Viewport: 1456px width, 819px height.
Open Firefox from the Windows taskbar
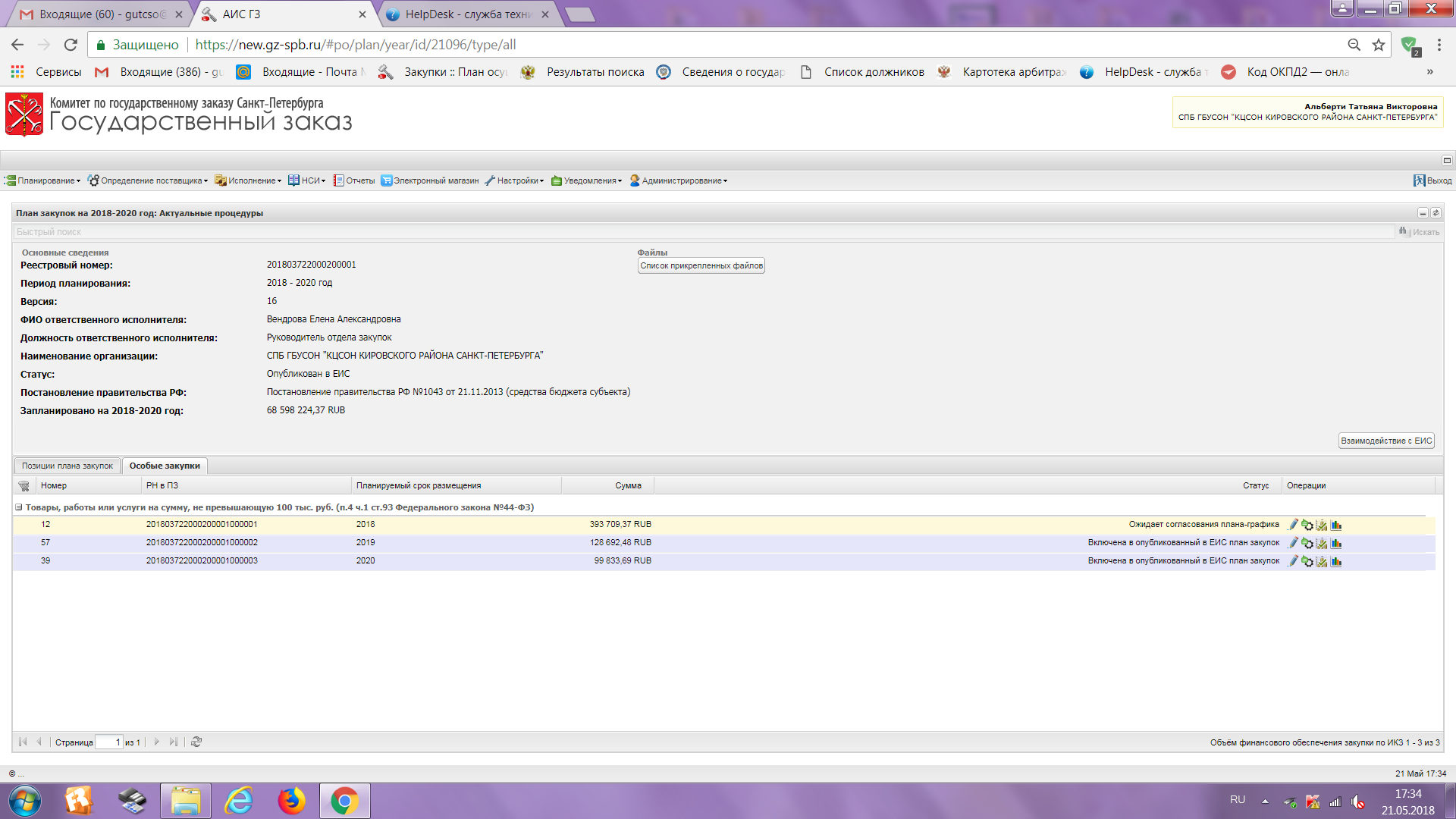tap(291, 801)
